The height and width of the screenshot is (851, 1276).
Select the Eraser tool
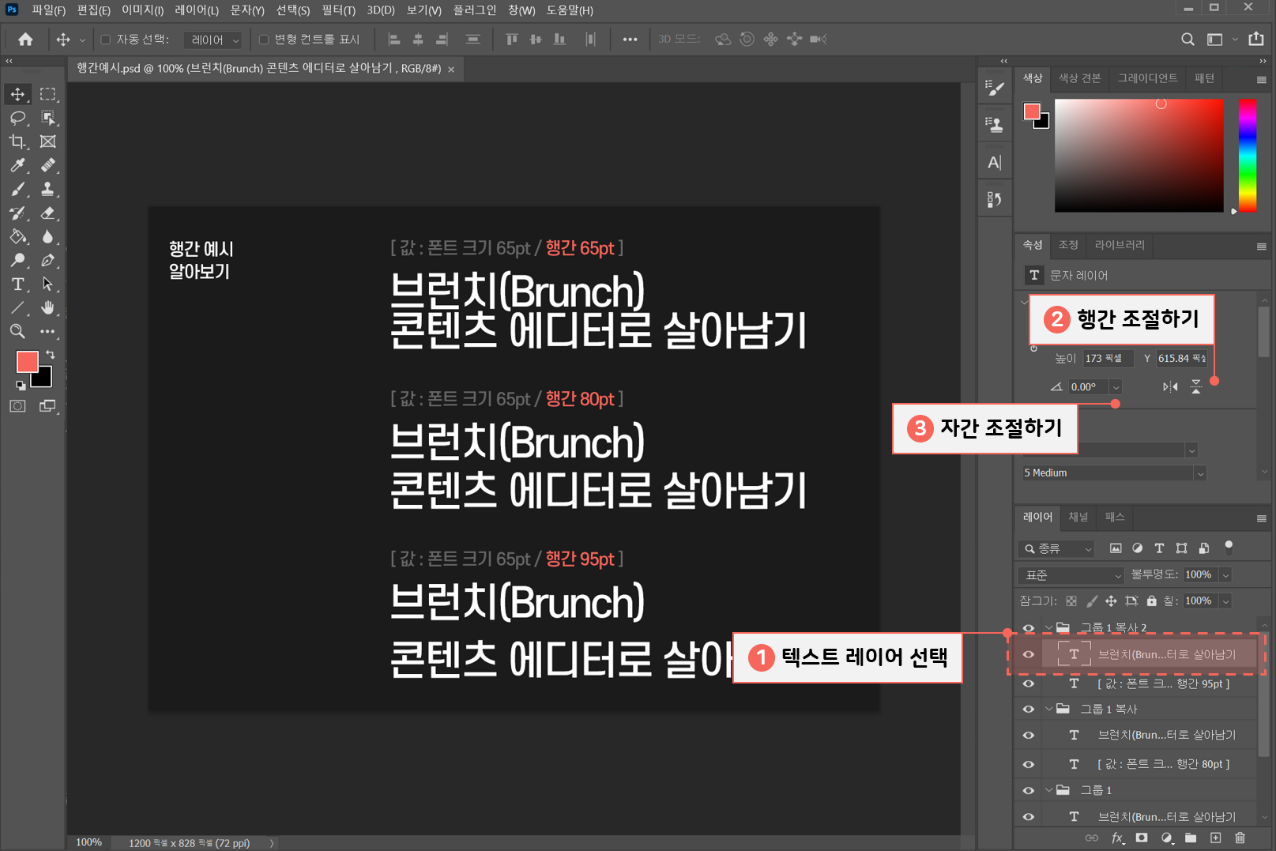[48, 213]
